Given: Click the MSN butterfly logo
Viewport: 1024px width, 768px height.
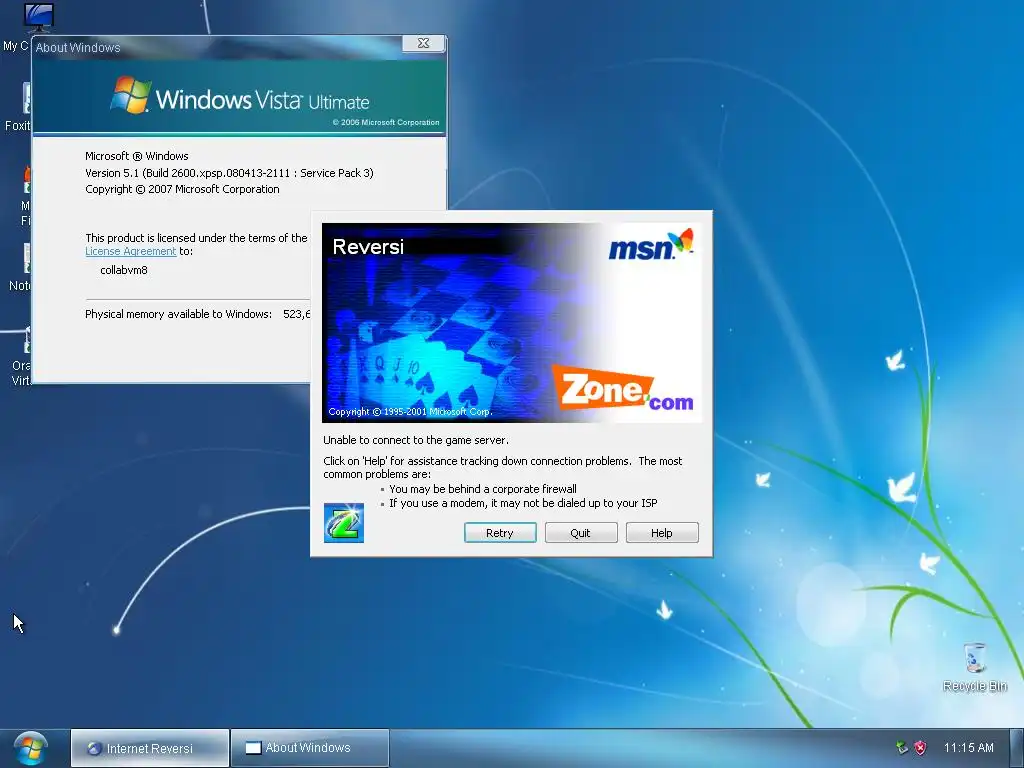Looking at the screenshot, I should (x=651, y=245).
